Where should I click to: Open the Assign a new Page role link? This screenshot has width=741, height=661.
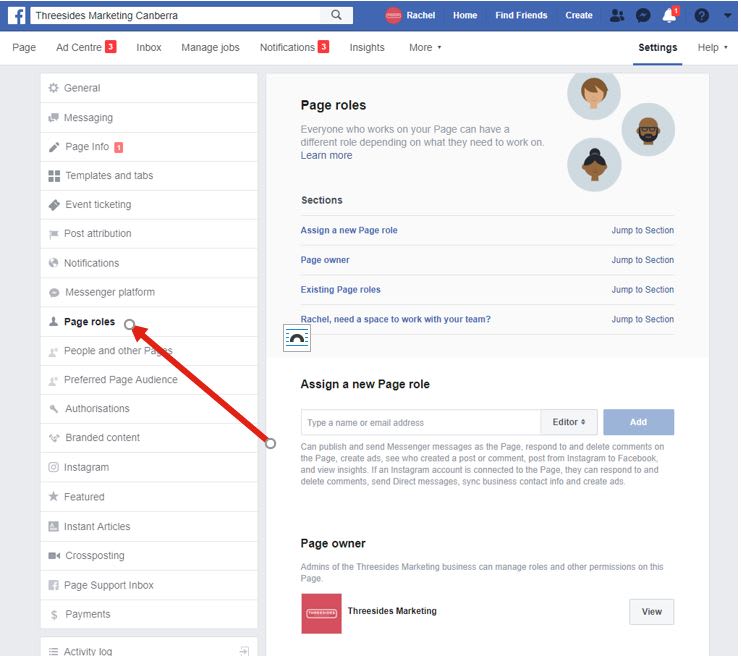[x=350, y=231]
